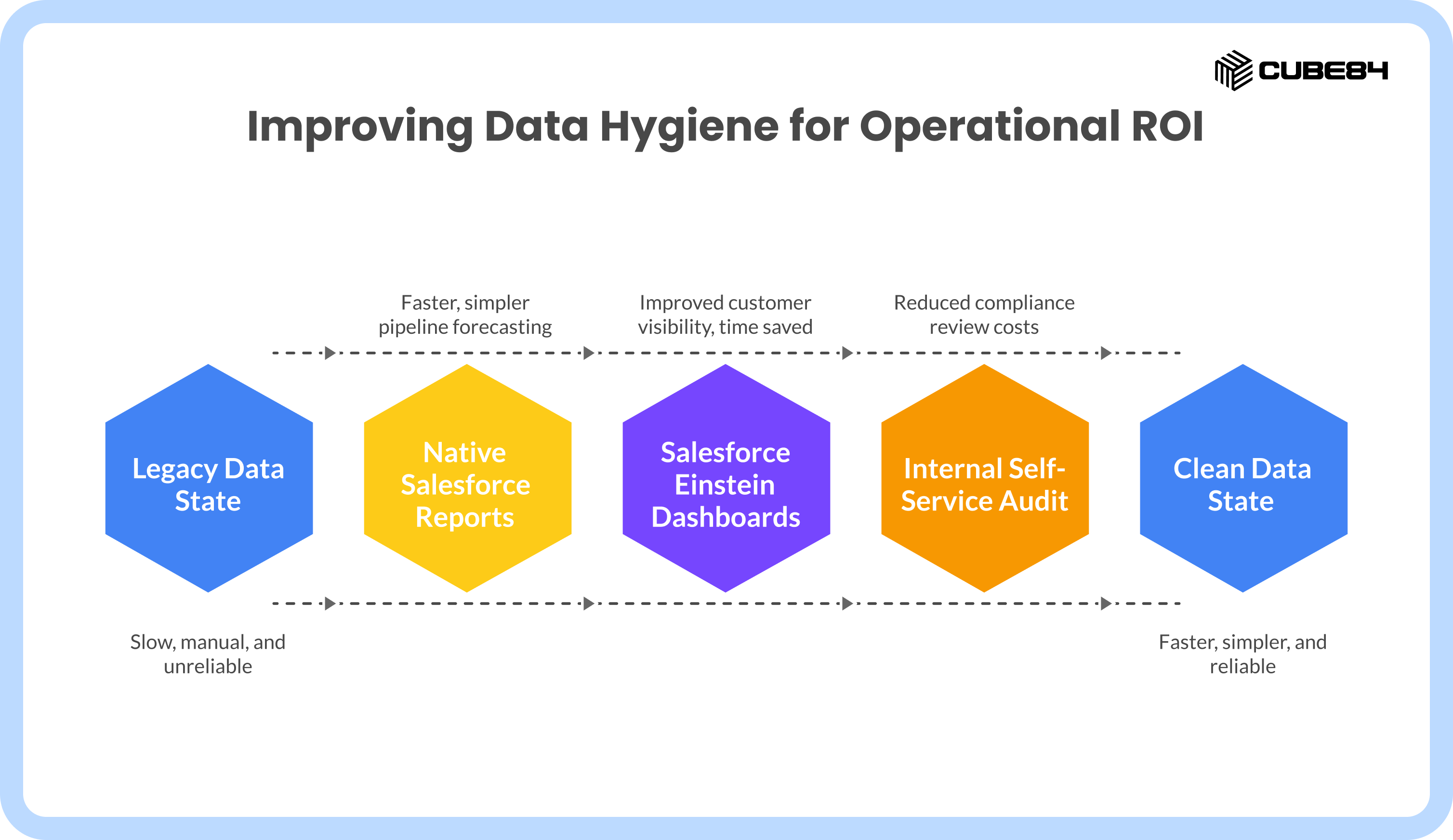Image resolution: width=1453 pixels, height=840 pixels.
Task: Click the first arrowhead on lower dashed line
Action: tap(330, 604)
